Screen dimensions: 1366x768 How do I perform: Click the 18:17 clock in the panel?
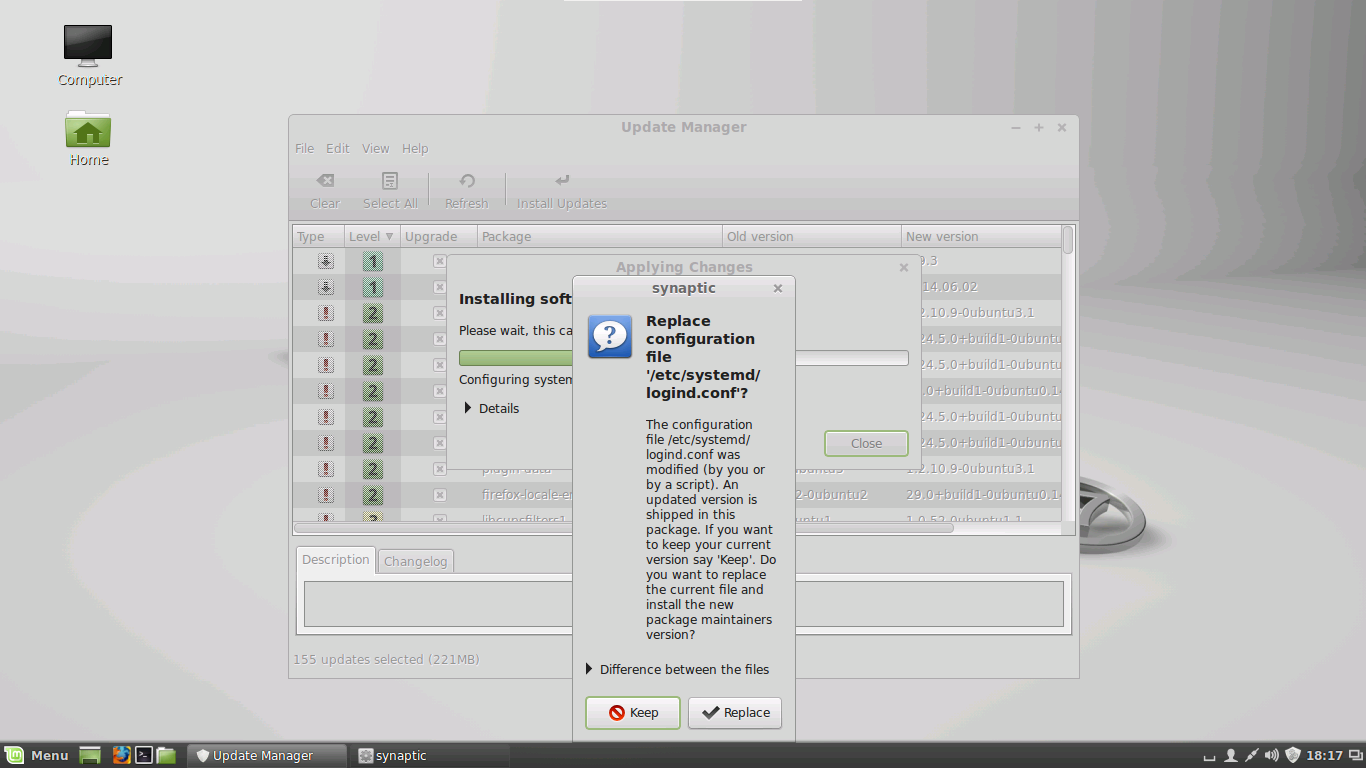tap(1324, 755)
